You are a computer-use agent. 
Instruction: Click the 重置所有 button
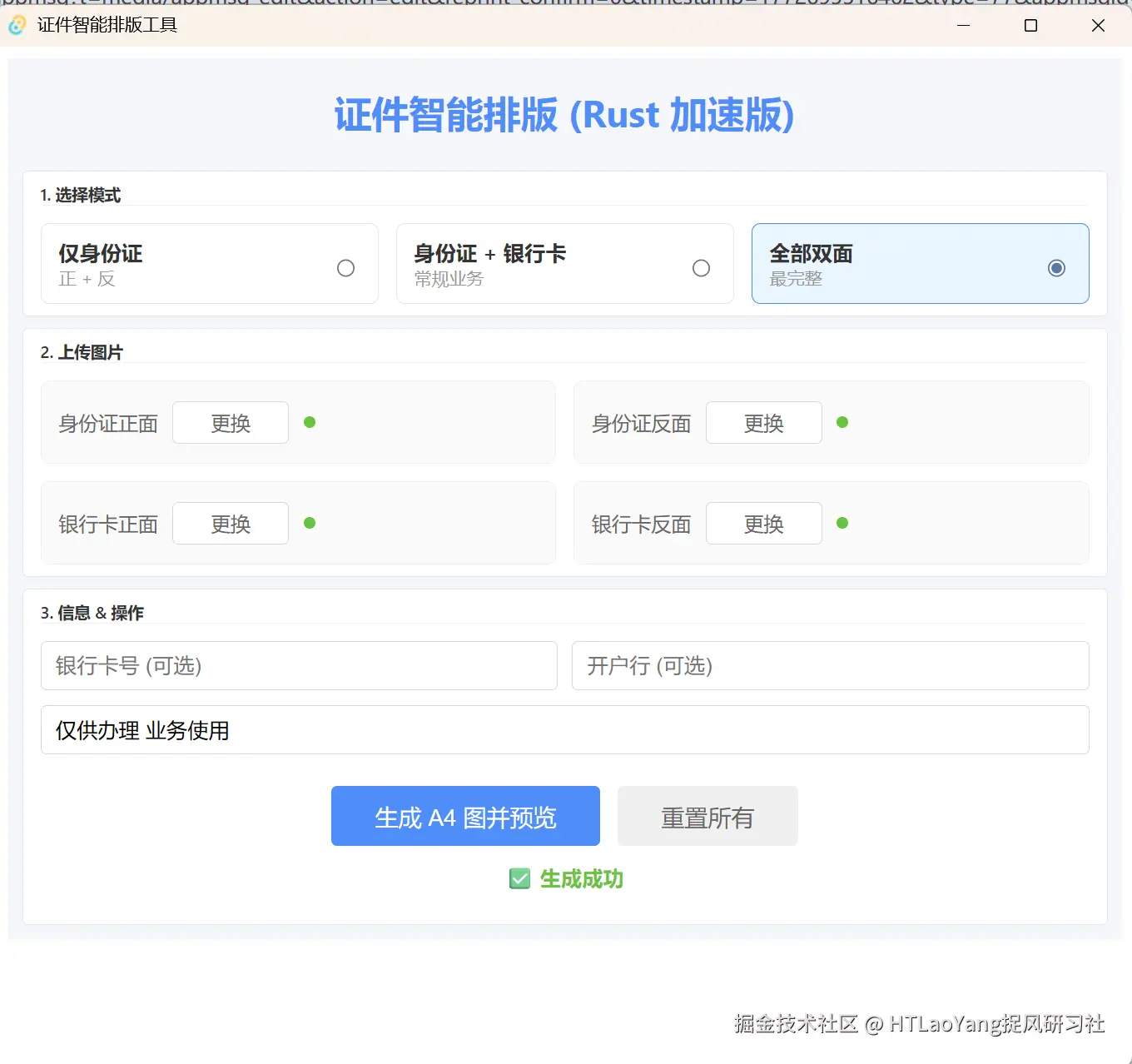click(x=707, y=817)
